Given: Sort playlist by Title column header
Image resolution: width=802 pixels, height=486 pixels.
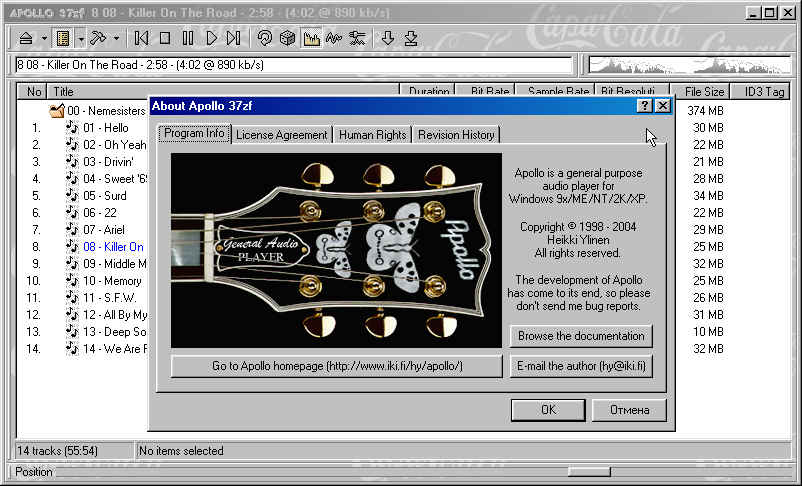Looking at the screenshot, I should coord(224,92).
